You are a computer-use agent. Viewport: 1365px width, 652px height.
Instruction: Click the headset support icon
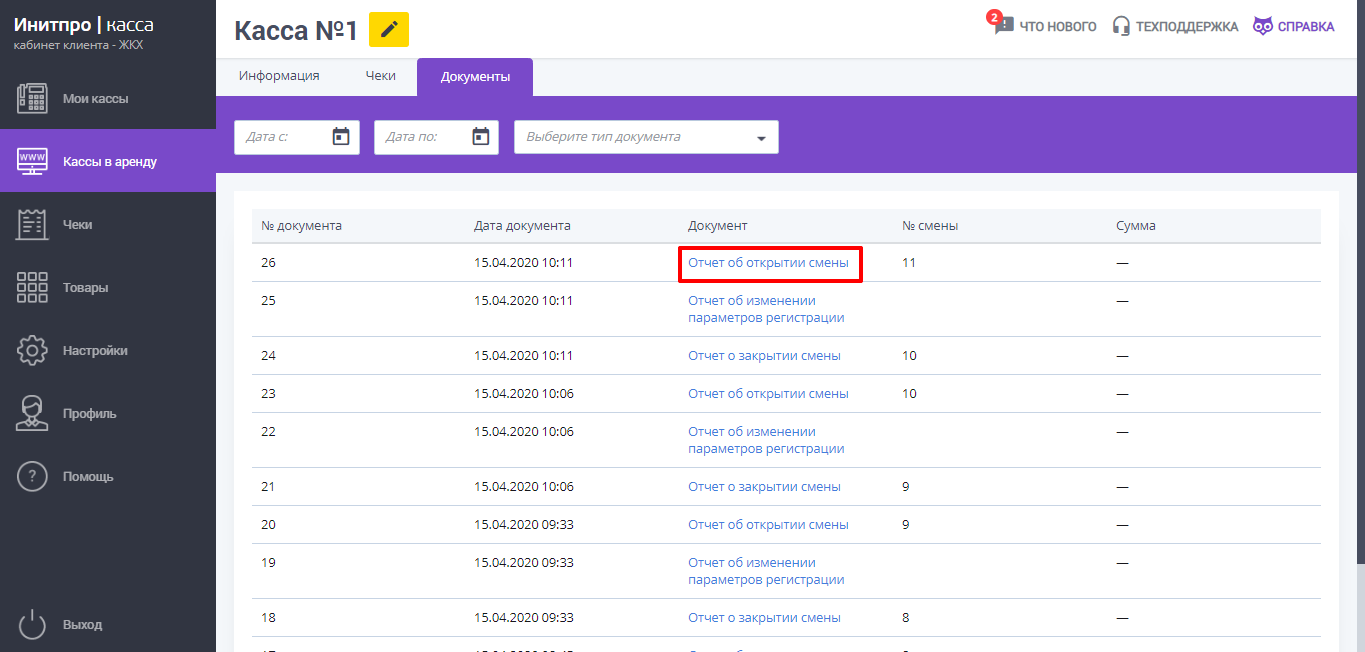point(1121,26)
